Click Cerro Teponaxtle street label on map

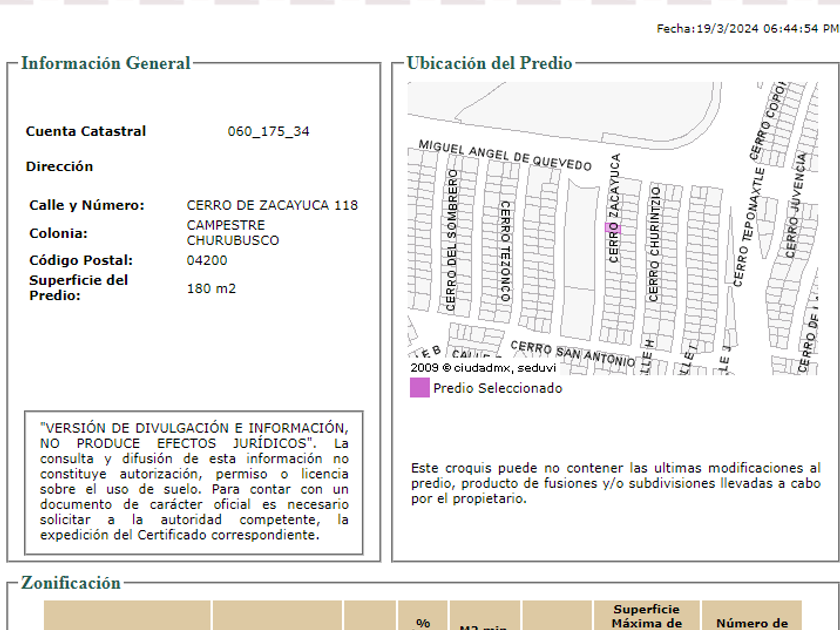click(x=748, y=227)
